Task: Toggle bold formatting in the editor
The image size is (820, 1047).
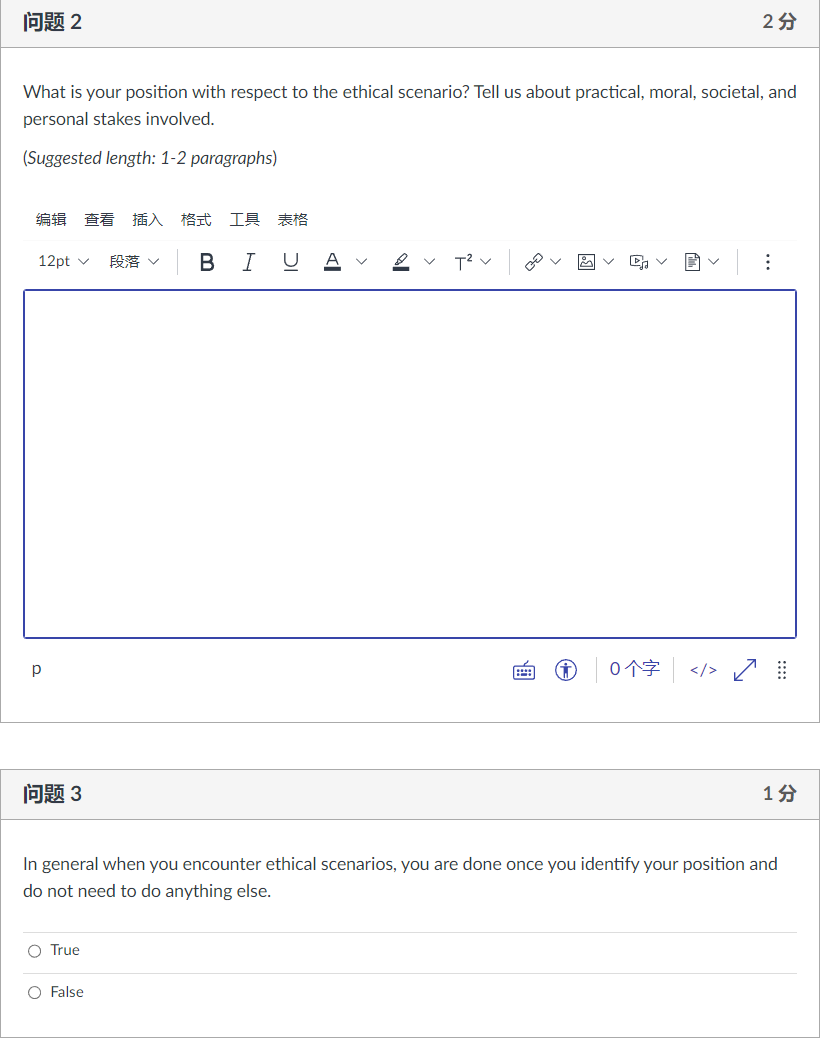Action: (207, 262)
